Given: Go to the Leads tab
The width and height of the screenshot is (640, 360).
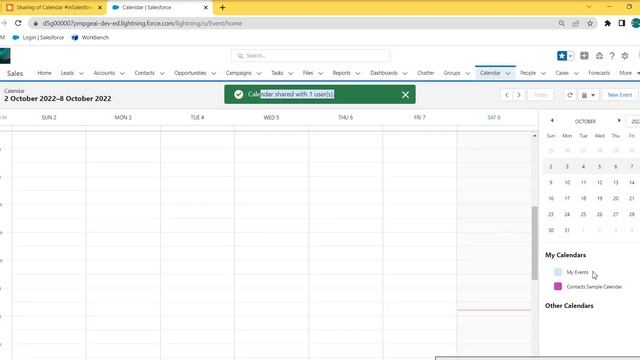Looking at the screenshot, I should tap(67, 73).
